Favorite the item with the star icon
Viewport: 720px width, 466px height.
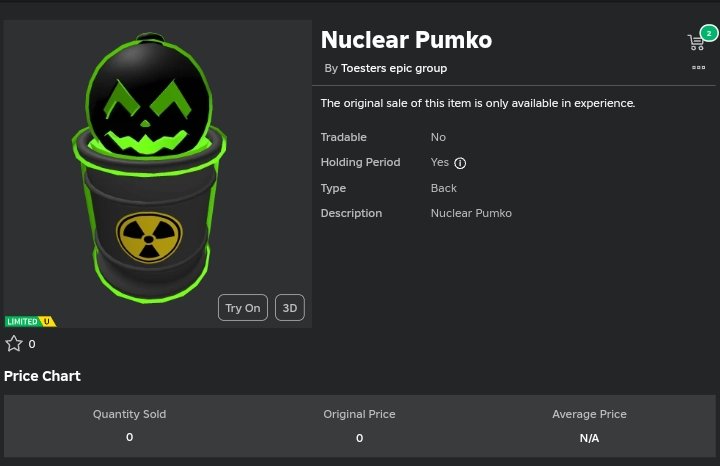pyautogui.click(x=14, y=343)
